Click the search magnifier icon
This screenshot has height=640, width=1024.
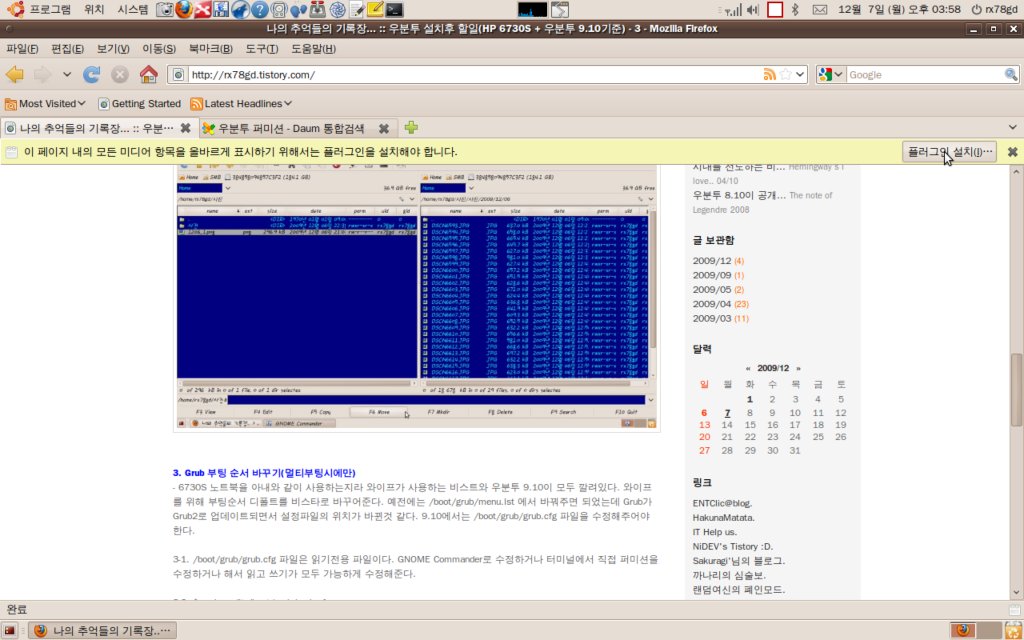pyautogui.click(x=1011, y=74)
